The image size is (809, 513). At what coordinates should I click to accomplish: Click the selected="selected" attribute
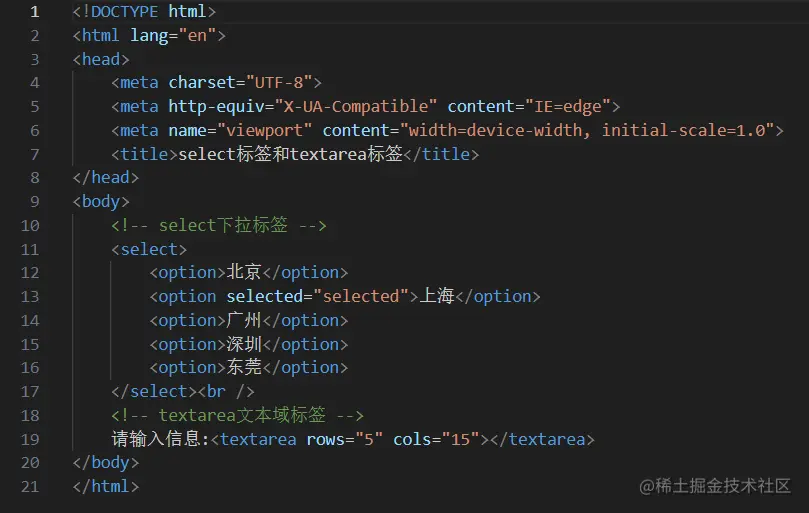[313, 296]
